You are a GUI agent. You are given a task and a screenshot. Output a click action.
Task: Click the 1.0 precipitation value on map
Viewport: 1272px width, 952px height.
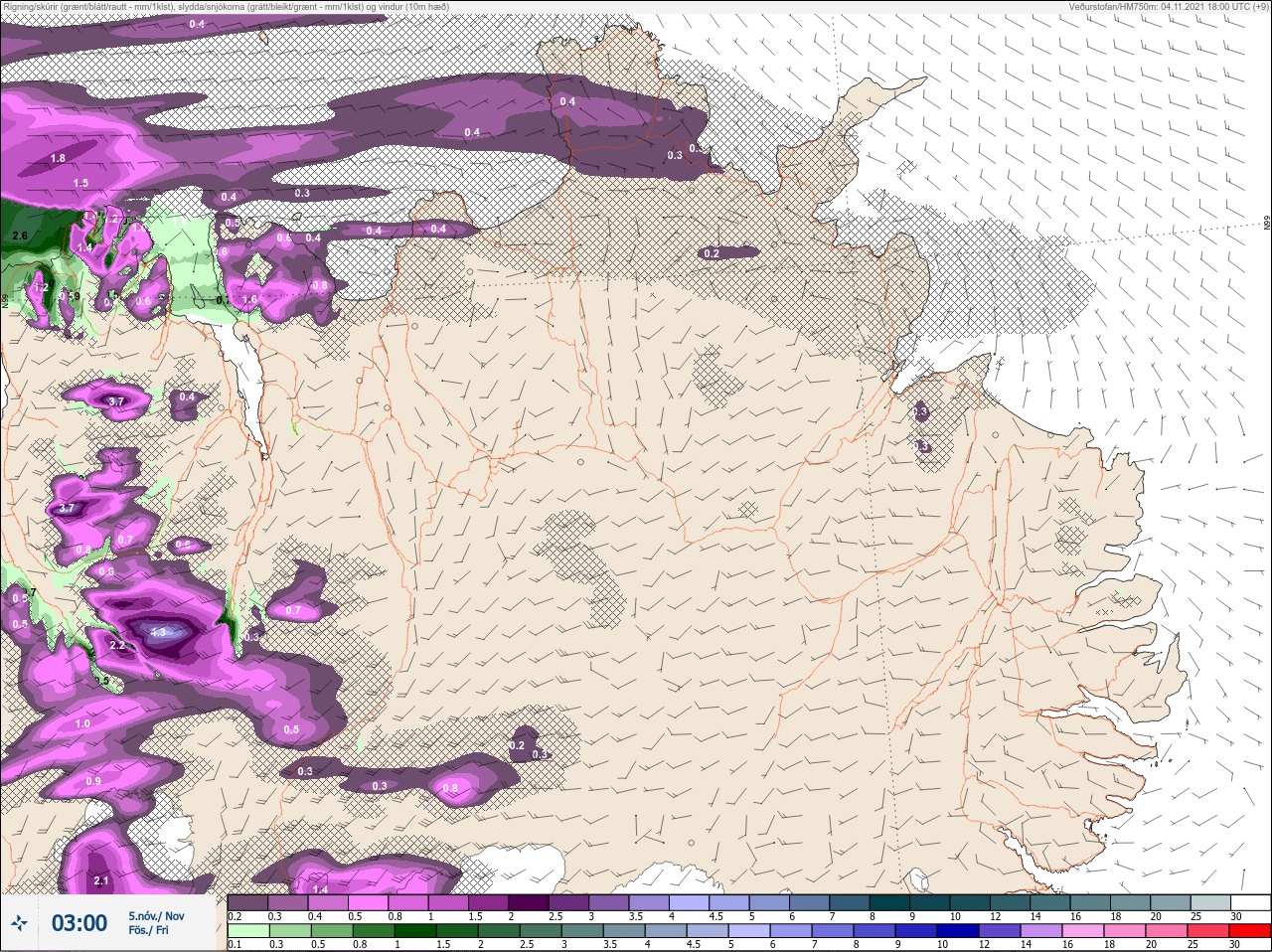tap(82, 723)
